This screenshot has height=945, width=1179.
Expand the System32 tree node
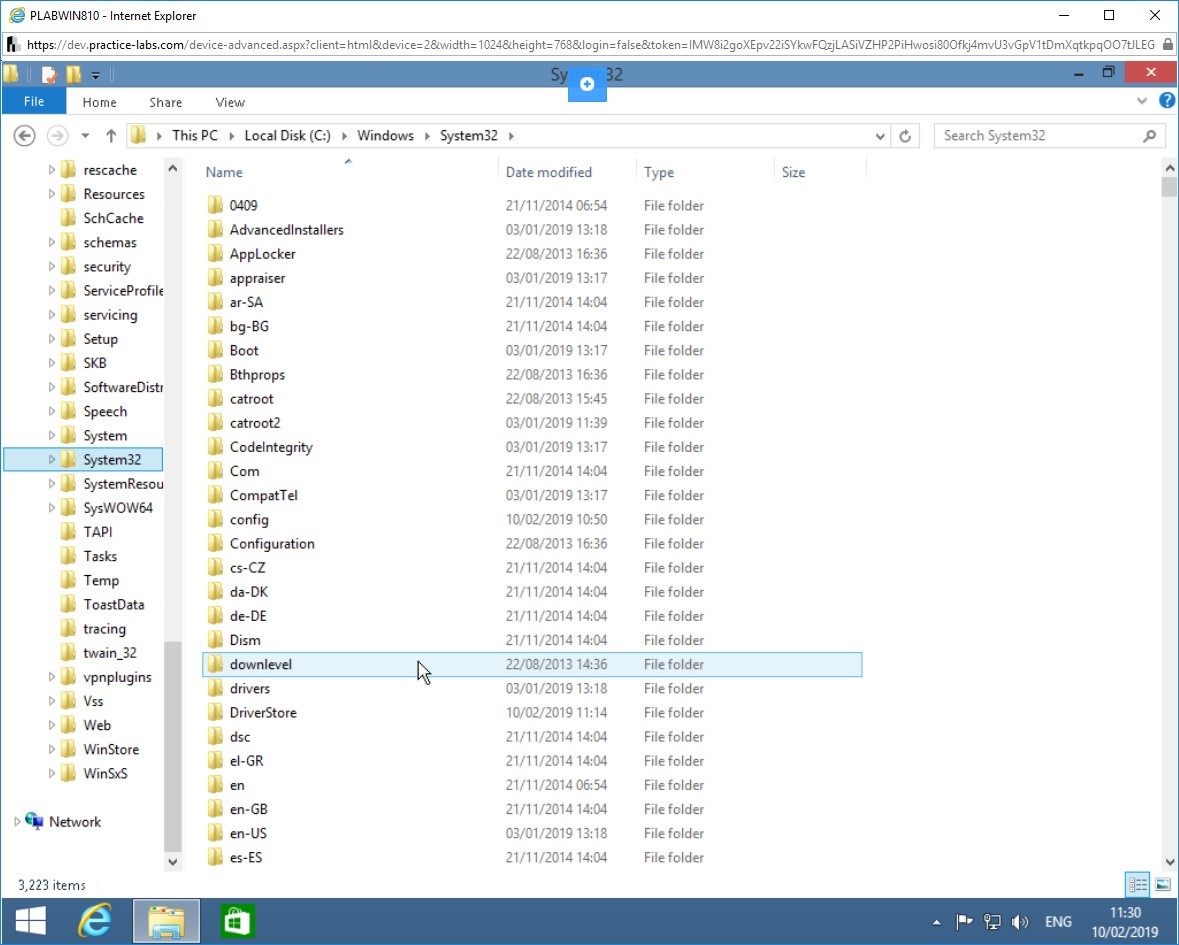pos(52,459)
